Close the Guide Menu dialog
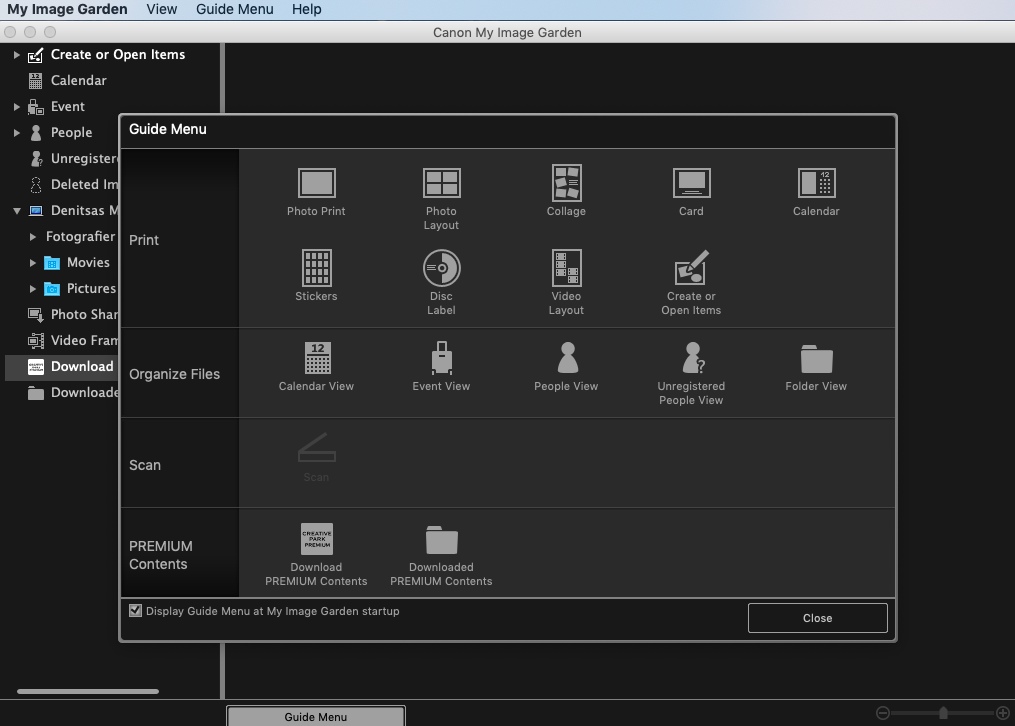The image size is (1015, 726). (x=817, y=618)
